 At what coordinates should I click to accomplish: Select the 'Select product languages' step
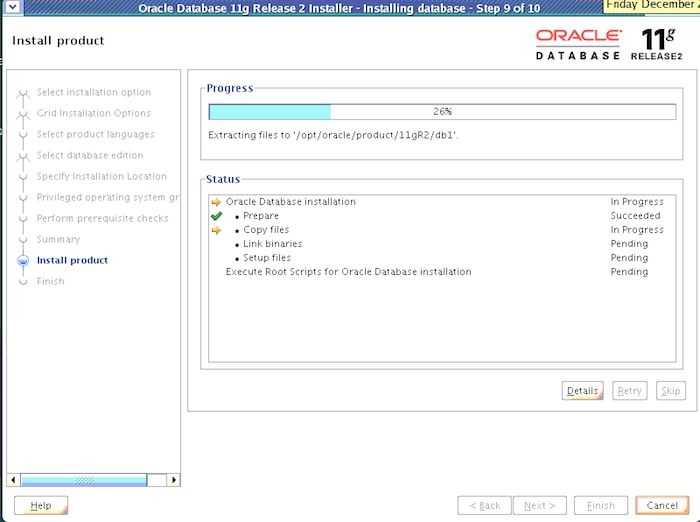[x=96, y=134]
